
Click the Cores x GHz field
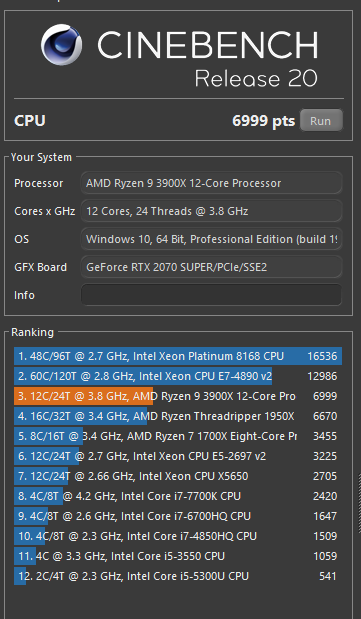pos(211,211)
